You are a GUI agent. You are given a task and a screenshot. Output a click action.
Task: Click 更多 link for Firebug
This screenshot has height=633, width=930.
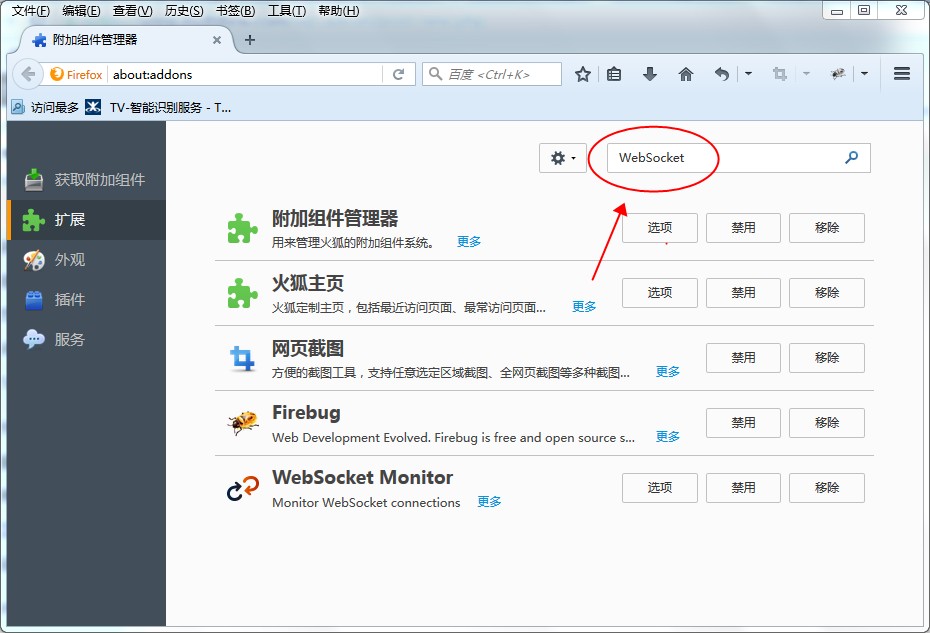coord(667,437)
